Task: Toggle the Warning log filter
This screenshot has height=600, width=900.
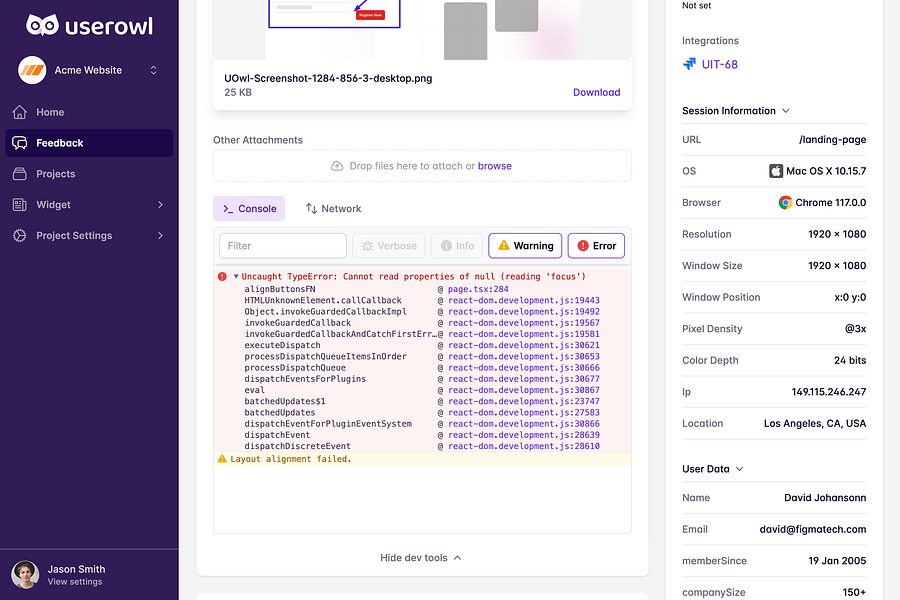Action: point(525,246)
